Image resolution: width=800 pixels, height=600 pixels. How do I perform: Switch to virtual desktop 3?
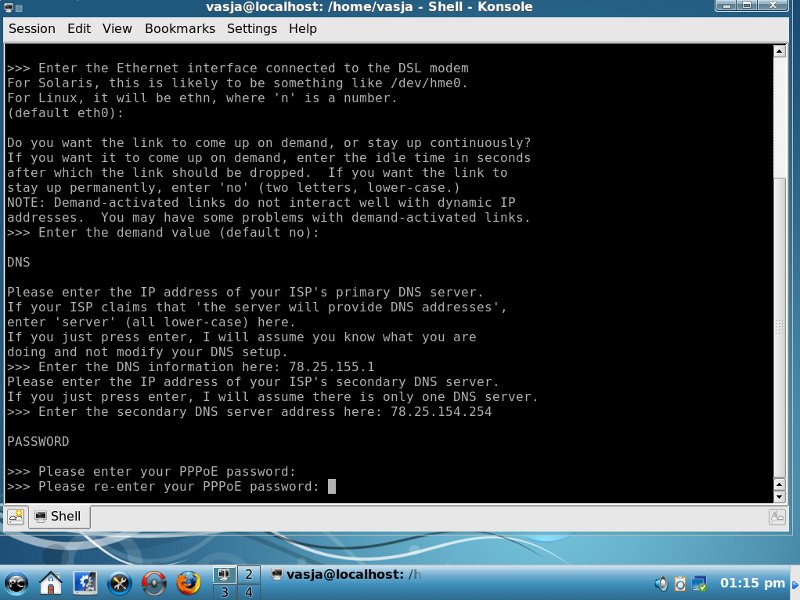pyautogui.click(x=224, y=591)
